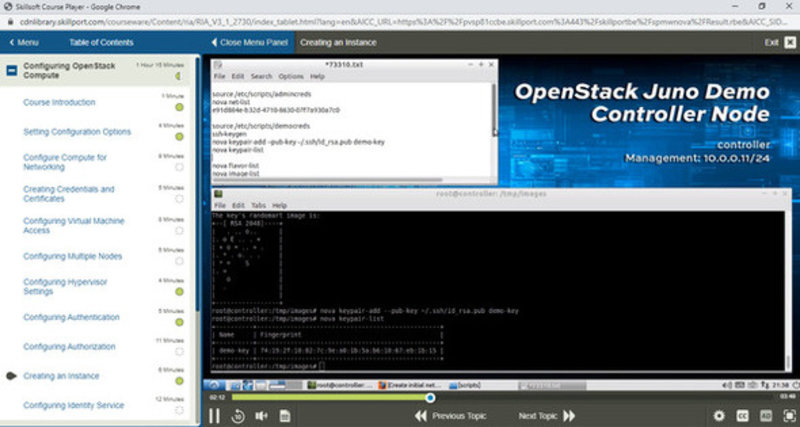Open Help menu in 73310.txt editor

point(317,76)
